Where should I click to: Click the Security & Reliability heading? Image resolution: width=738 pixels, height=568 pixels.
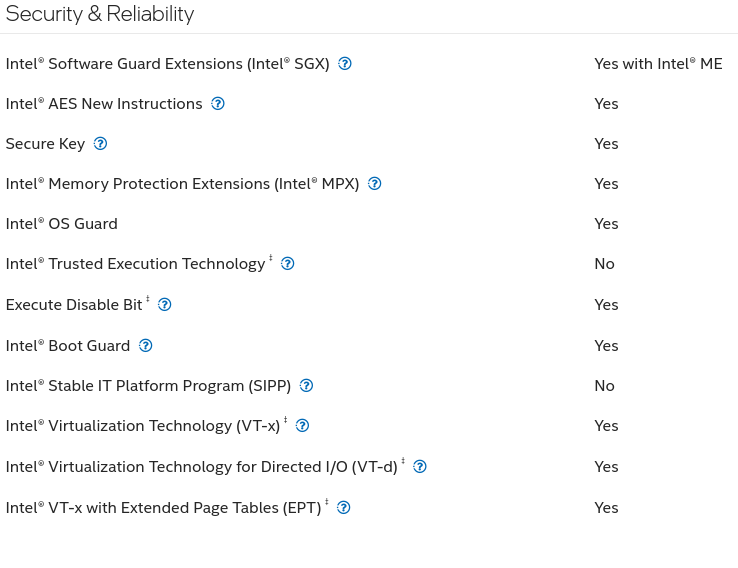pyautogui.click(x=100, y=14)
